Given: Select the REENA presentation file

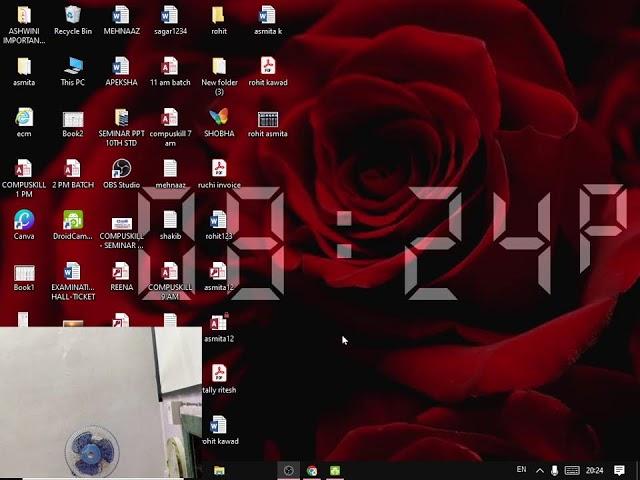Looking at the screenshot, I should 121,276.
